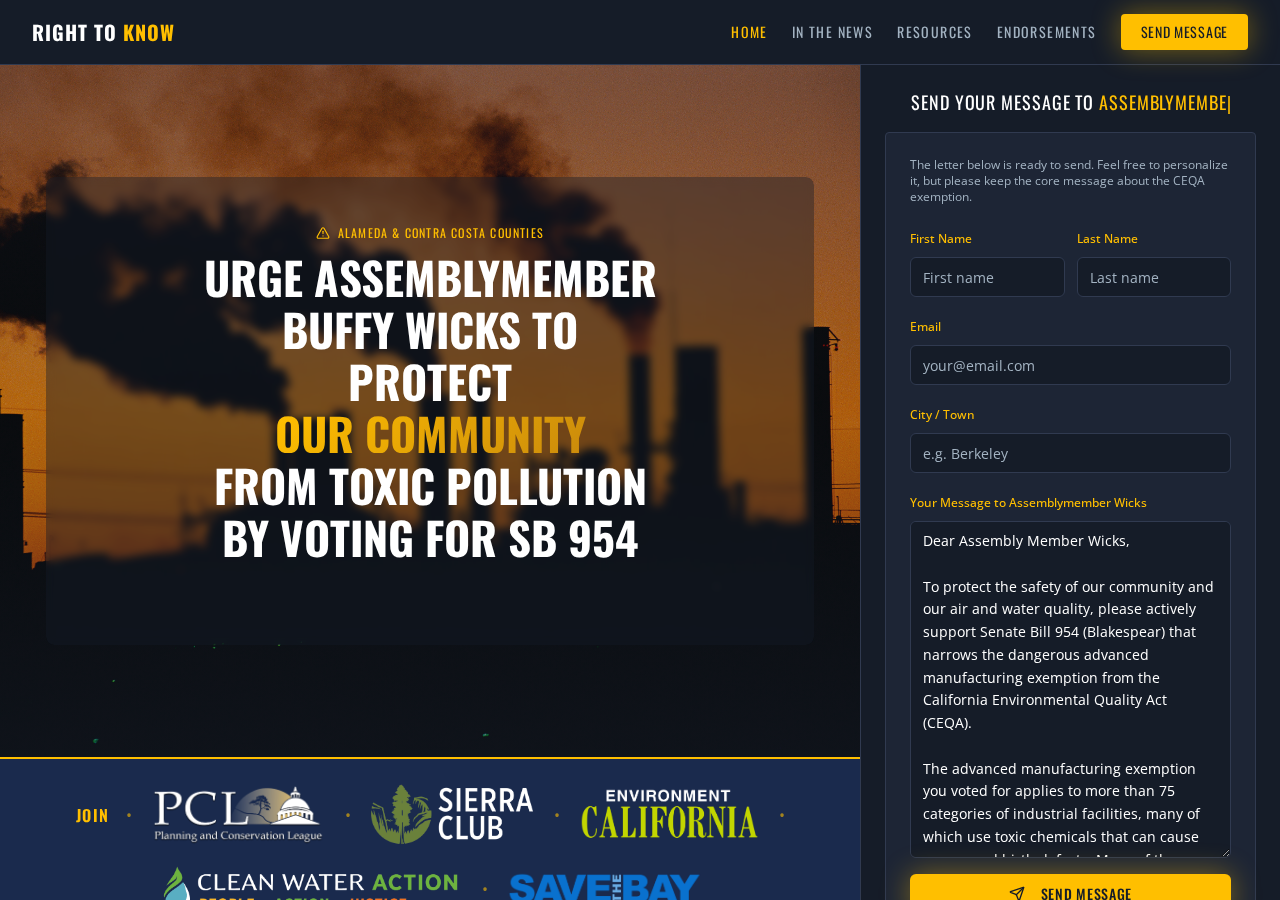Click the 'By Voting For SB 954' headline line
This screenshot has height=900, width=1280.
[x=430, y=538]
